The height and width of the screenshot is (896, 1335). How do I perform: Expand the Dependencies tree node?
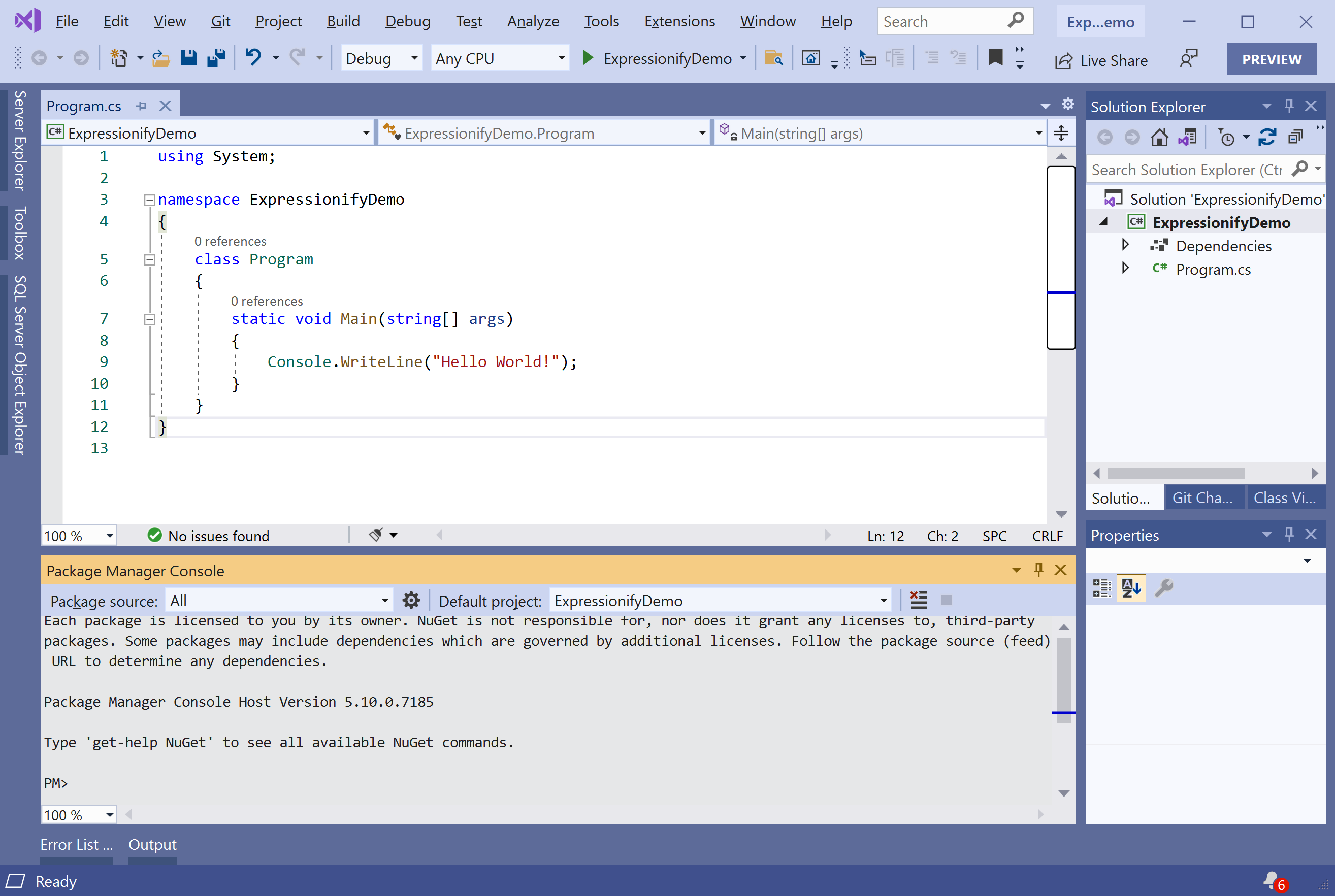pos(1125,245)
